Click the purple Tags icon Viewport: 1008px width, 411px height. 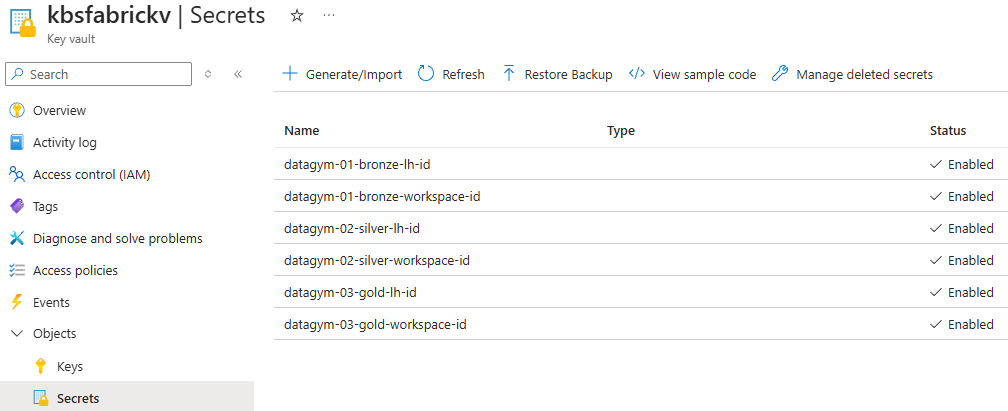click(17, 206)
